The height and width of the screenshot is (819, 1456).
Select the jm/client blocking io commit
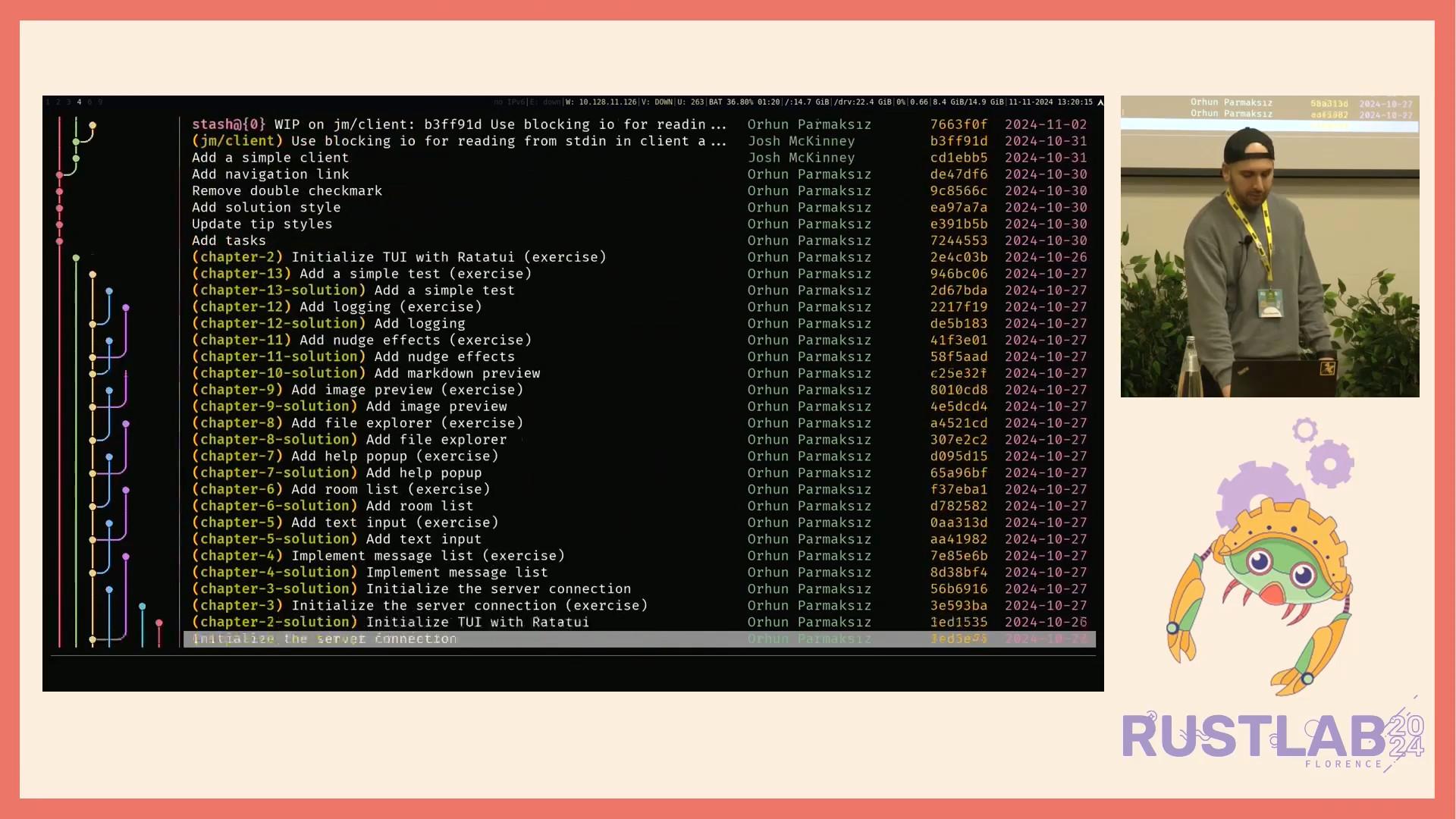639,141
